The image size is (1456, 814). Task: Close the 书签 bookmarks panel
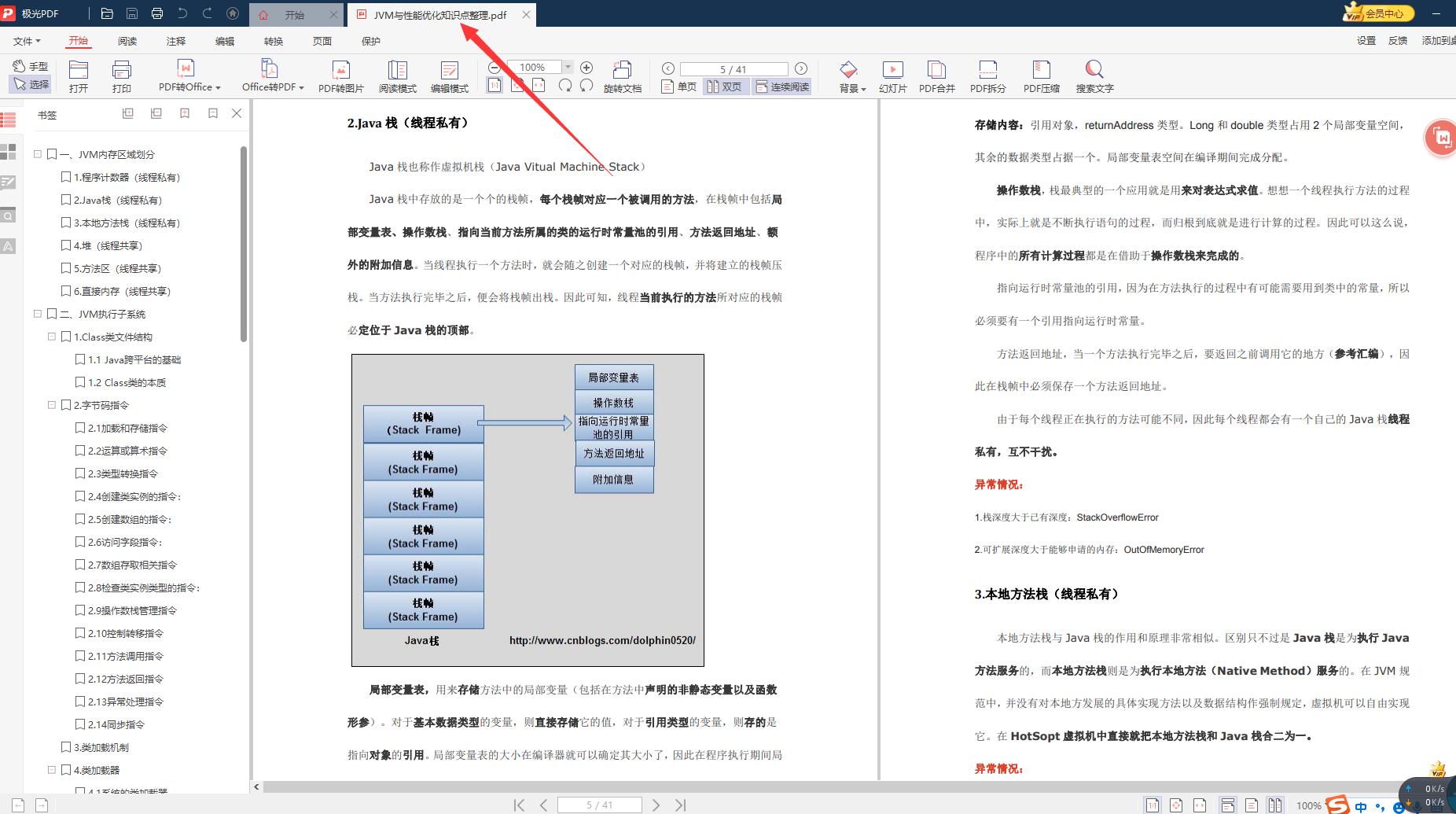(237, 114)
